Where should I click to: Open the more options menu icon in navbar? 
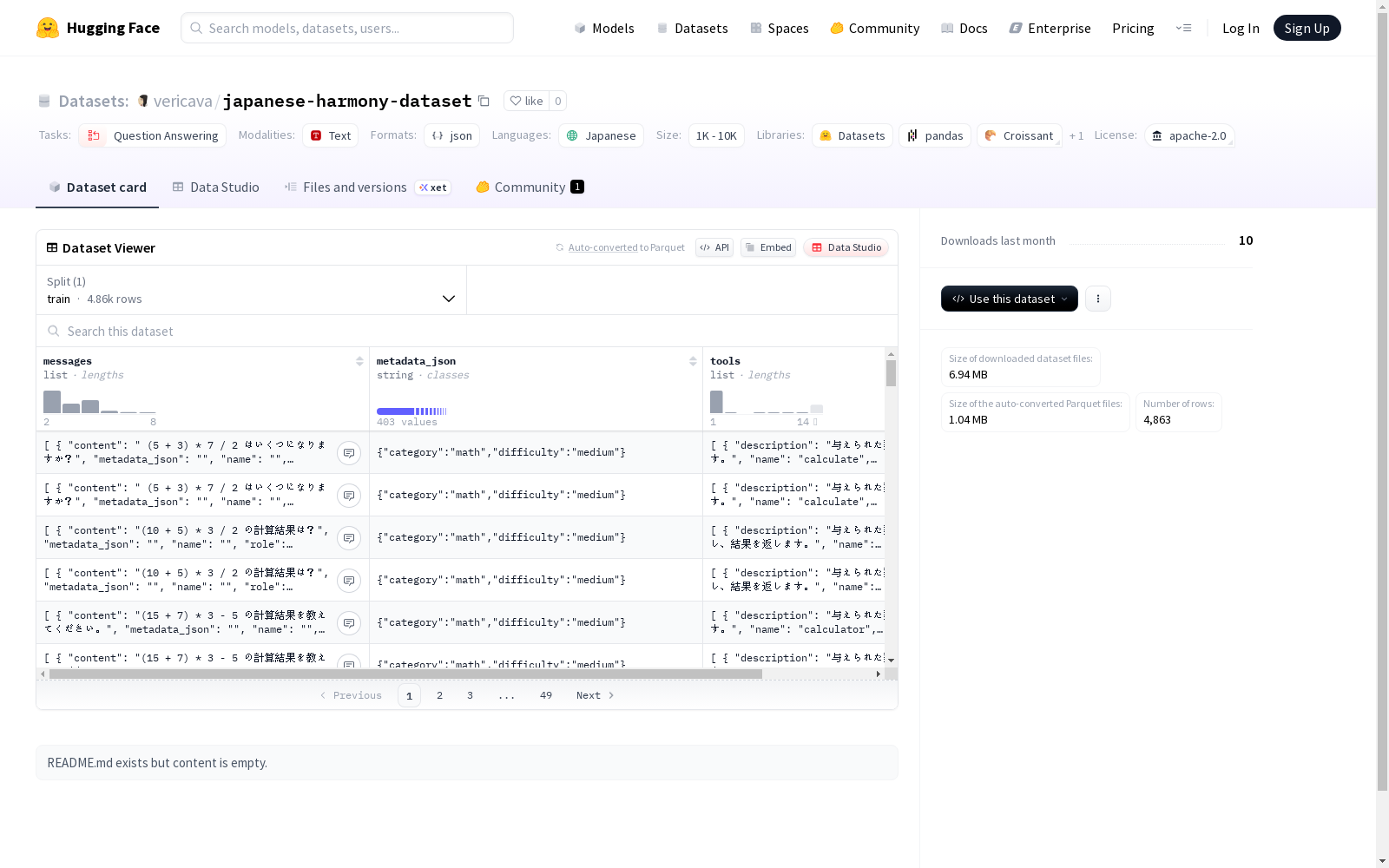pos(1183,28)
